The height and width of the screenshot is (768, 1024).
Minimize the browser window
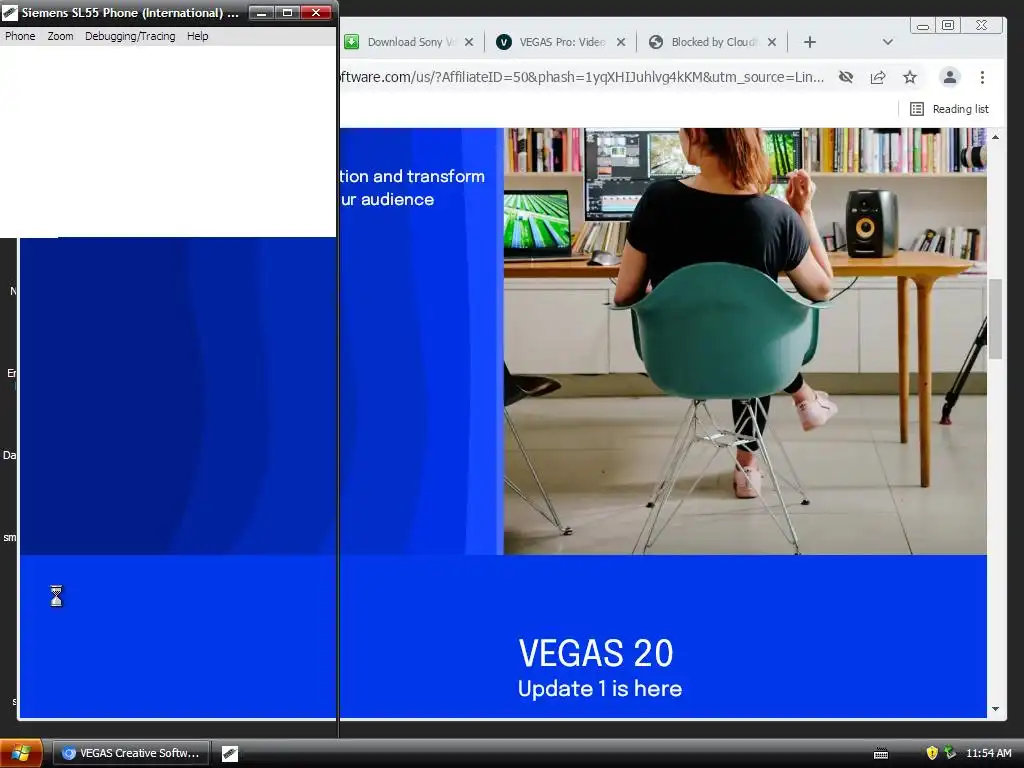point(923,25)
